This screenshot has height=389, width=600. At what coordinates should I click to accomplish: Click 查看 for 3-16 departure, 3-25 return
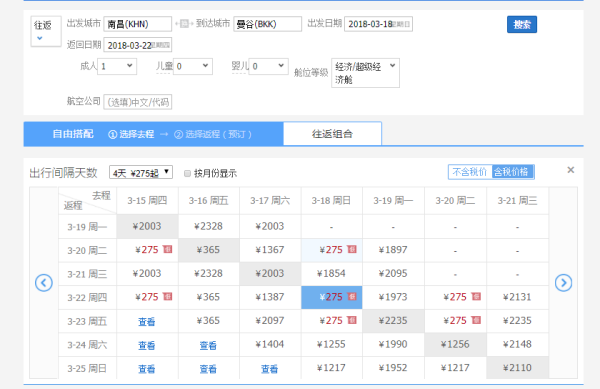[x=208, y=369]
